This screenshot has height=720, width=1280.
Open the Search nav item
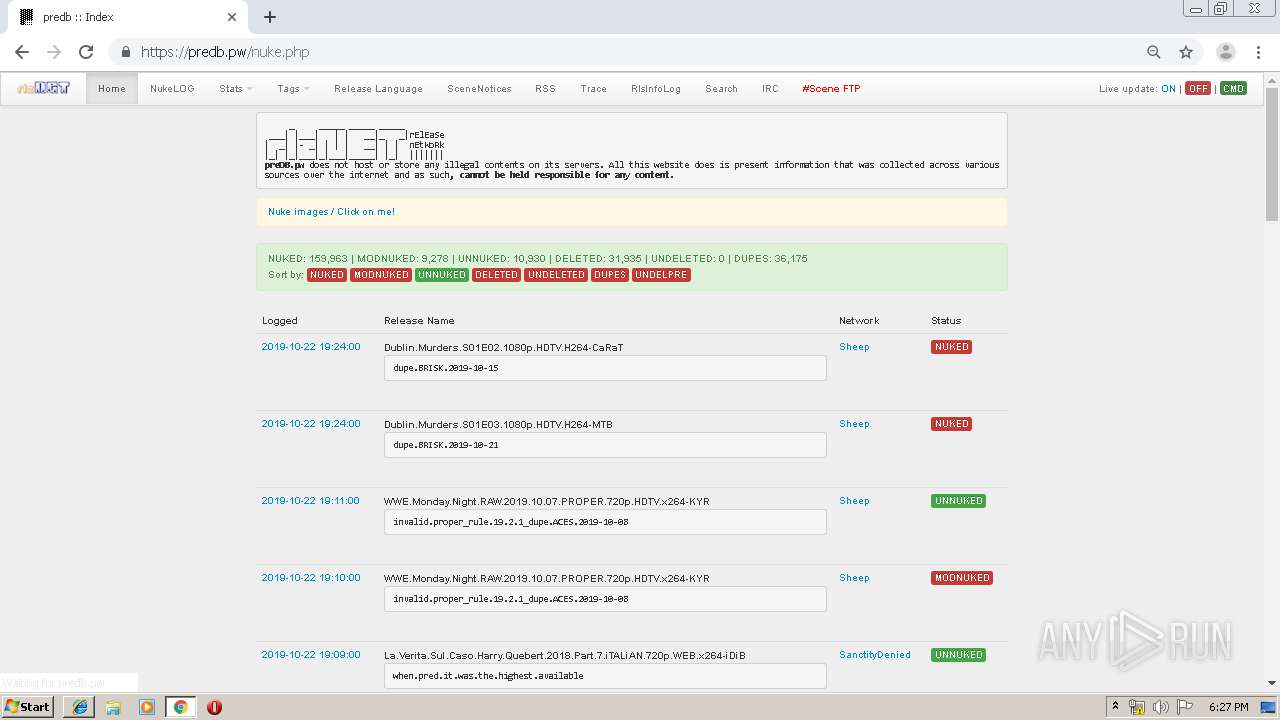pos(721,89)
